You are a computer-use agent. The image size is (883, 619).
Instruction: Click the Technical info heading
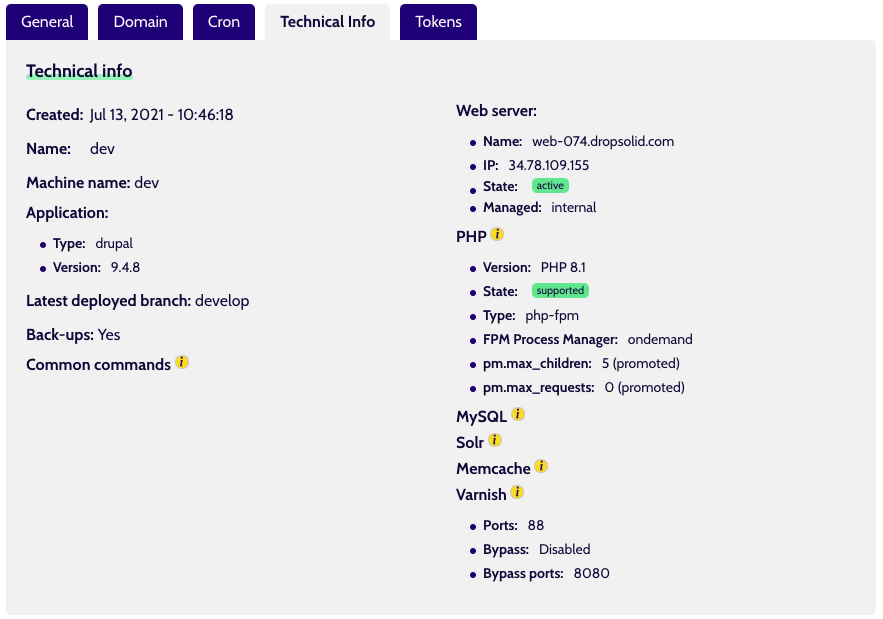coord(79,71)
